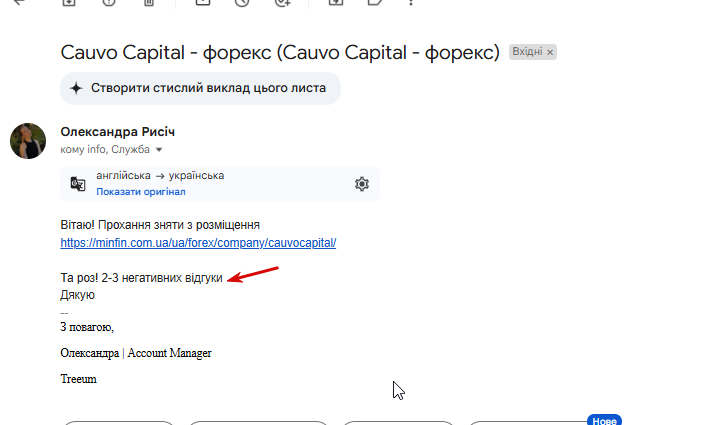Image resolution: width=708 pixels, height=425 pixels.
Task: Open translation settings gear icon
Action: [x=362, y=184]
